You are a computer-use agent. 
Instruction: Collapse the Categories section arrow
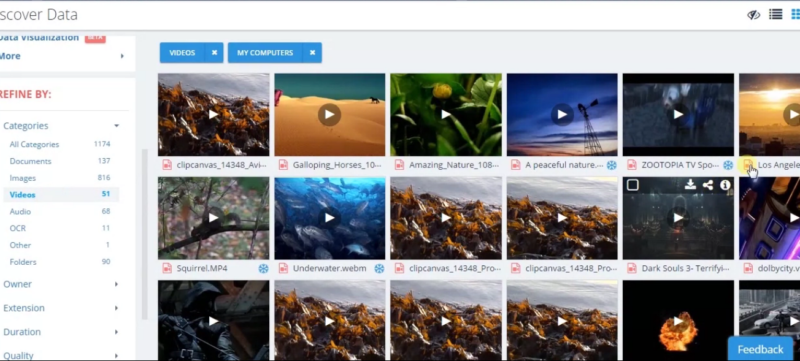tap(116, 125)
